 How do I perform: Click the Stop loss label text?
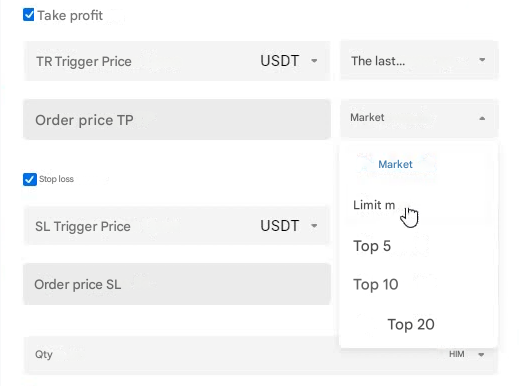pyautogui.click(x=56, y=179)
